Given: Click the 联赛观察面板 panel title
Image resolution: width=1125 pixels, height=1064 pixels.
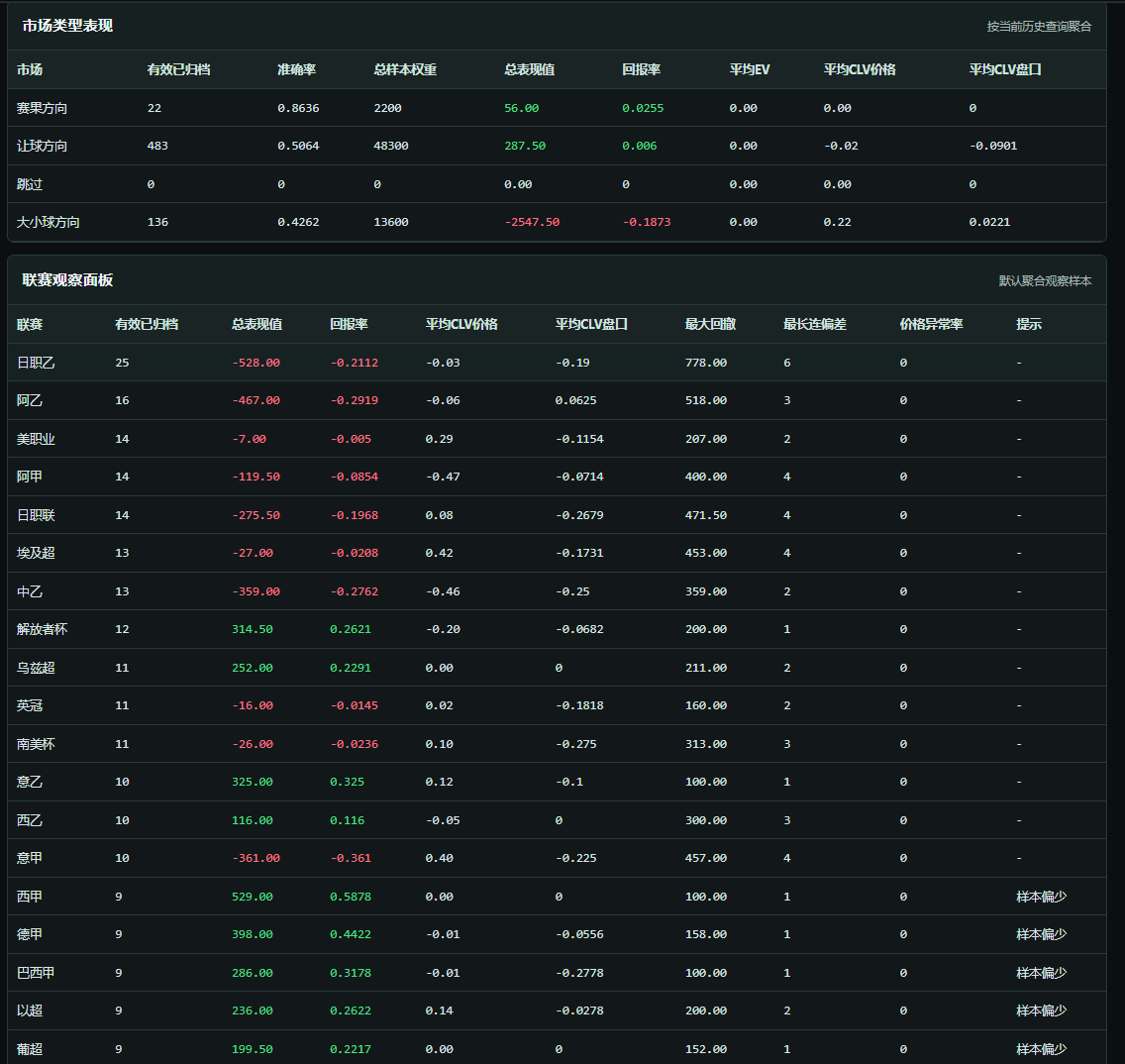Looking at the screenshot, I should pyautogui.click(x=67, y=280).
